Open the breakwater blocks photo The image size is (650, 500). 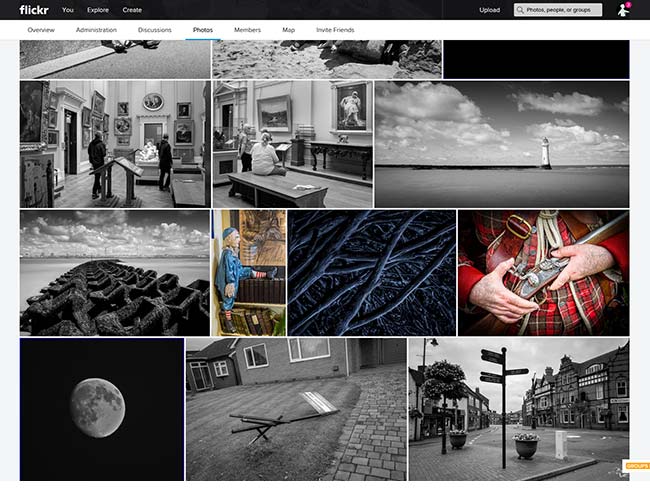tap(115, 273)
